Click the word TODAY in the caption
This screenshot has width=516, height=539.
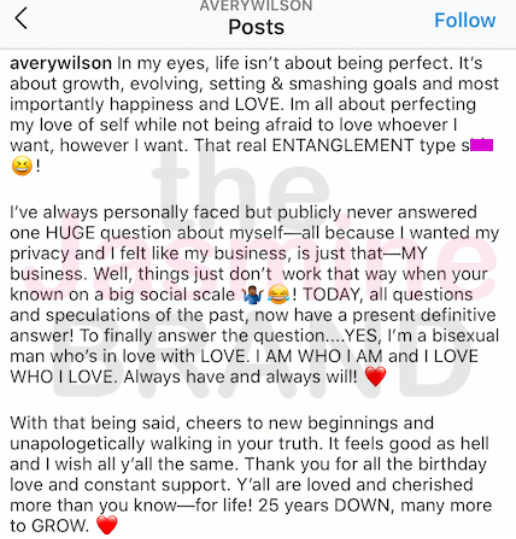(332, 295)
